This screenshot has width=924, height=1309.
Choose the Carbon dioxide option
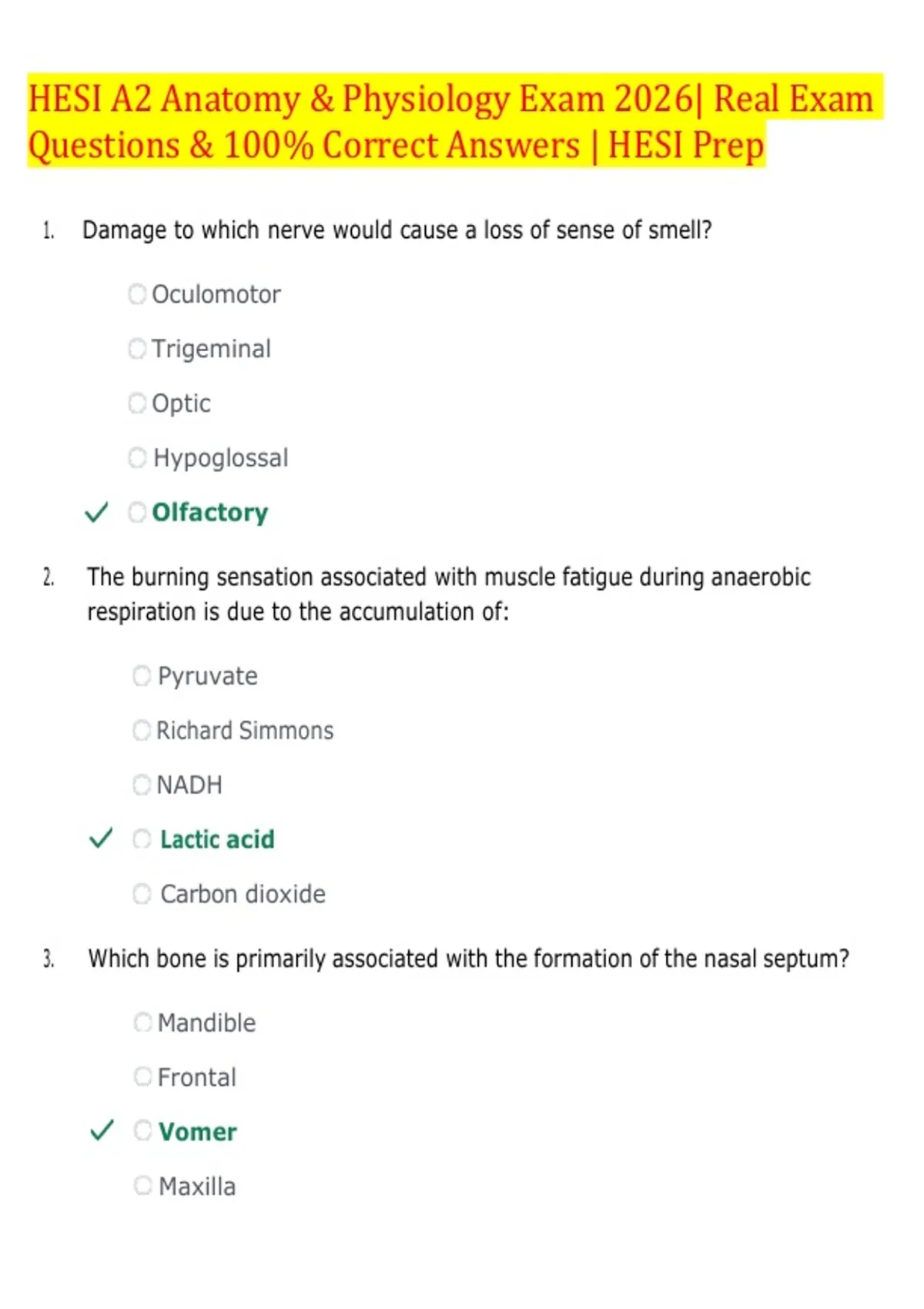142,894
